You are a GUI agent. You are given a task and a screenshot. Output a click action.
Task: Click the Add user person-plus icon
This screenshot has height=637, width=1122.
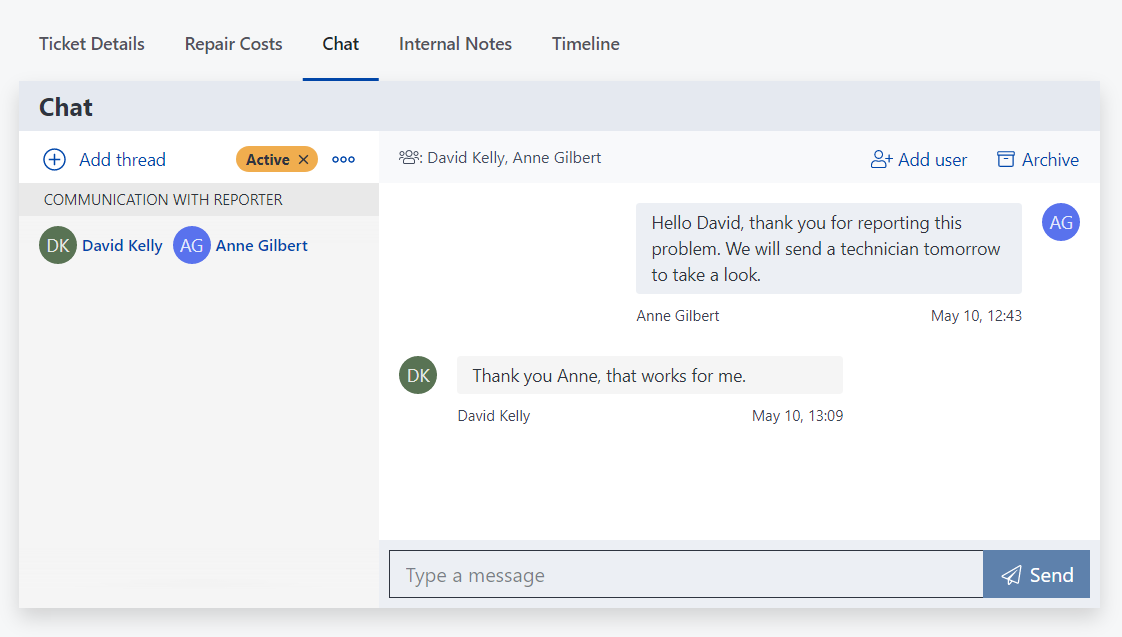point(881,160)
